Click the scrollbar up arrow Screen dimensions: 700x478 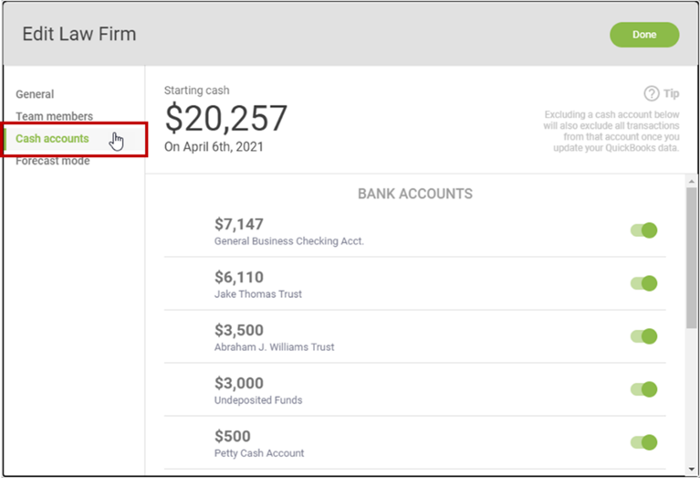(692, 182)
